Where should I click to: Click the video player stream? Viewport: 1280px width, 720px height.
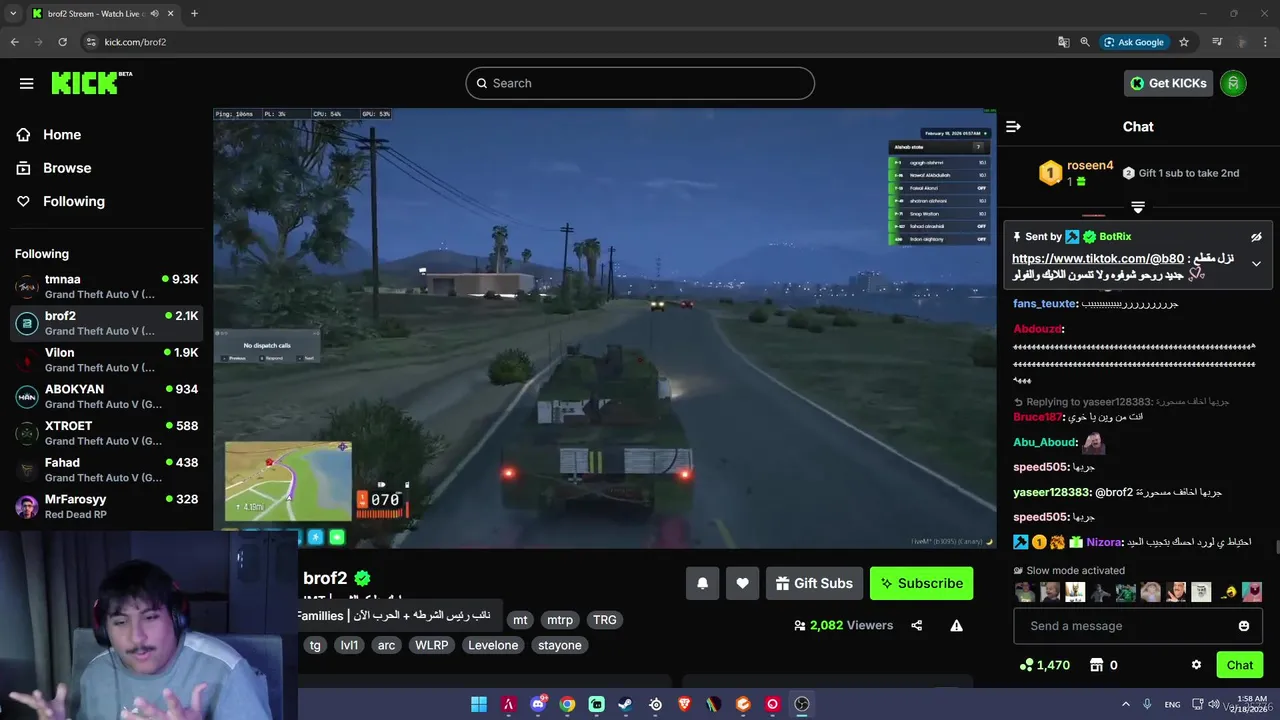[605, 328]
